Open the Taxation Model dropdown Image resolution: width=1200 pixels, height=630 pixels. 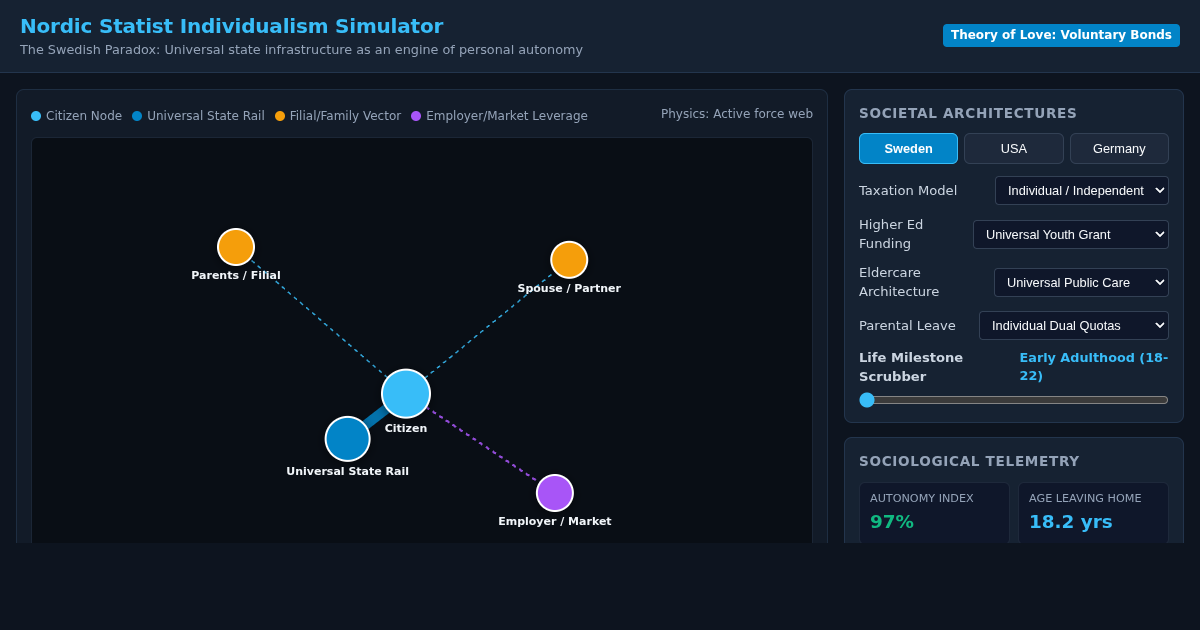coord(1082,191)
